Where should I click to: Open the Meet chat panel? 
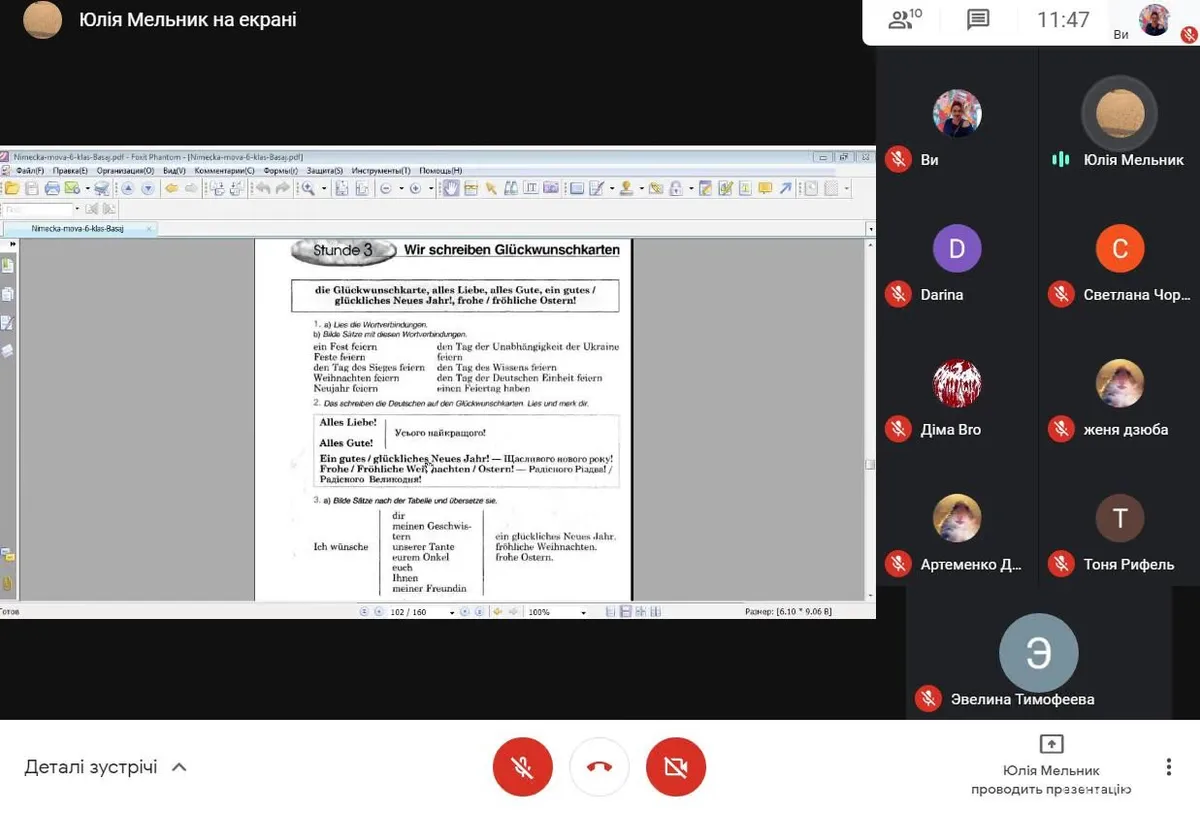tap(978, 19)
